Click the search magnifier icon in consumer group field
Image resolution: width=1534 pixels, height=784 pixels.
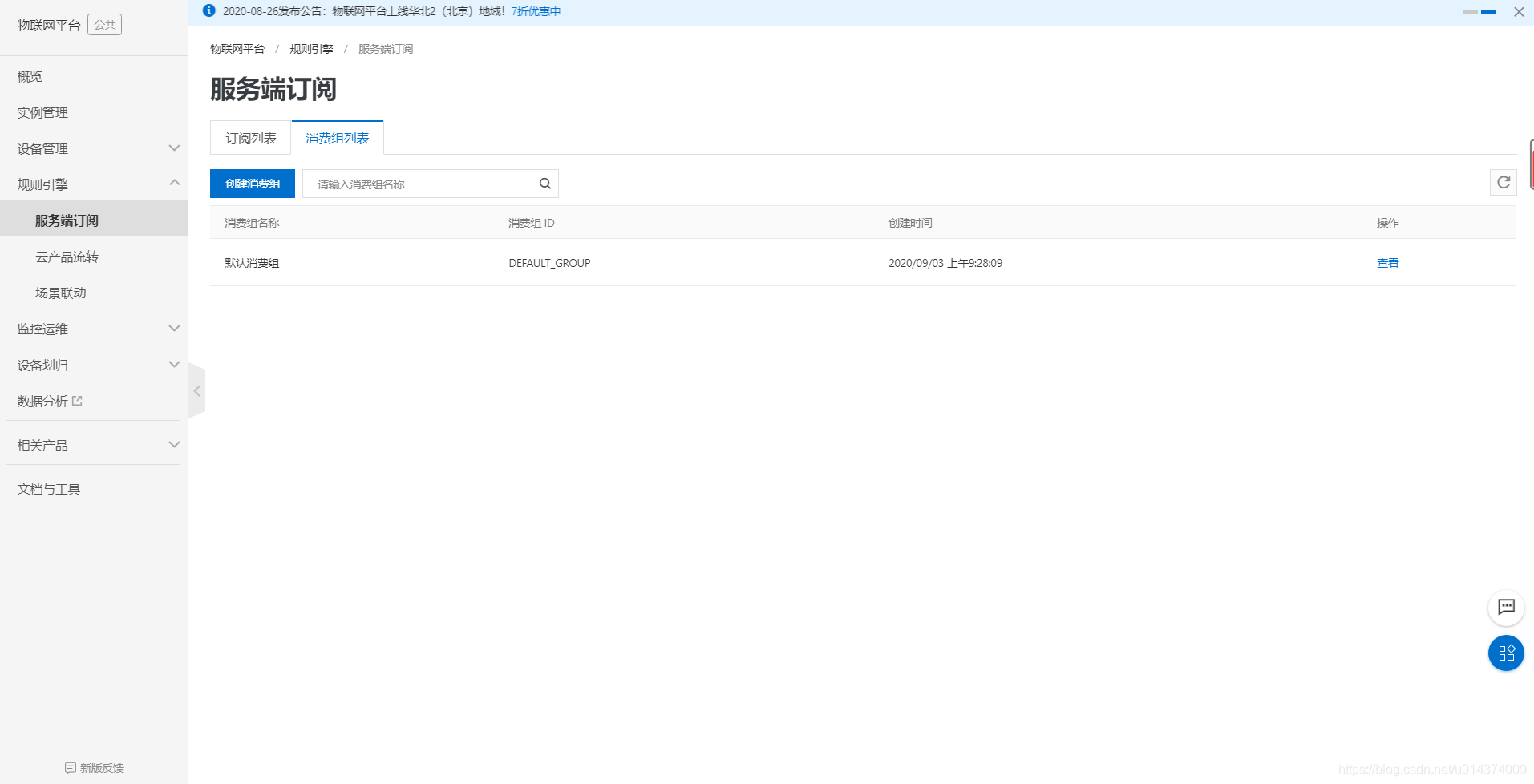tap(545, 184)
